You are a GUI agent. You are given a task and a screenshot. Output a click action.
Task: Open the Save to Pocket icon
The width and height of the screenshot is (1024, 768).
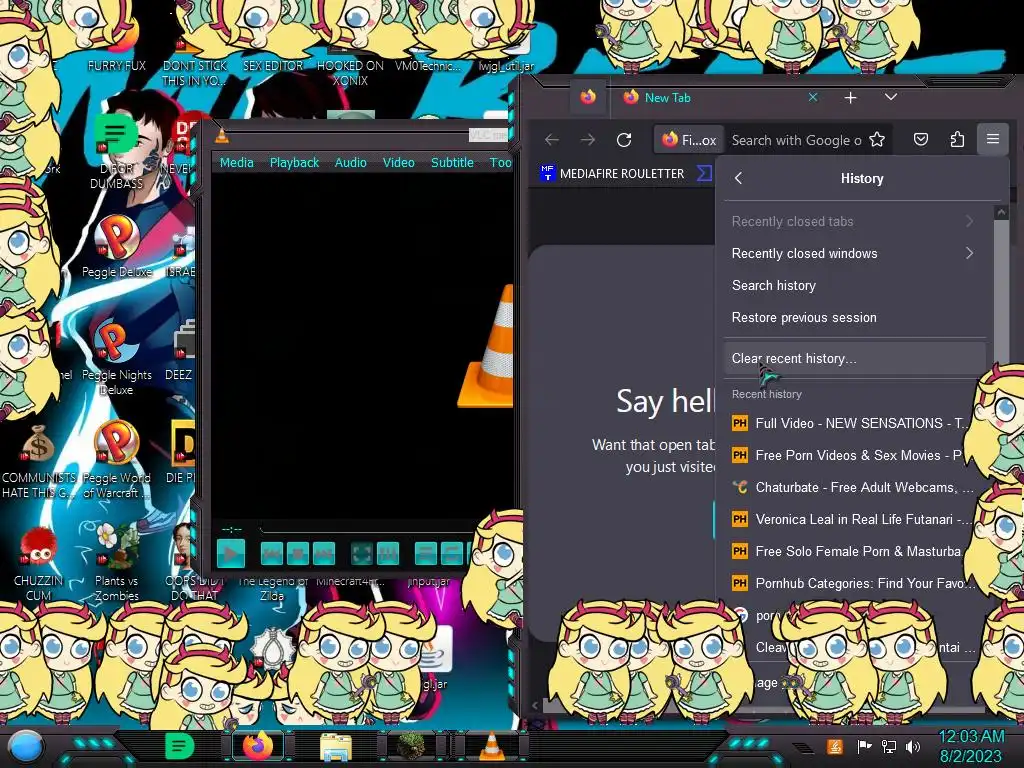point(921,139)
